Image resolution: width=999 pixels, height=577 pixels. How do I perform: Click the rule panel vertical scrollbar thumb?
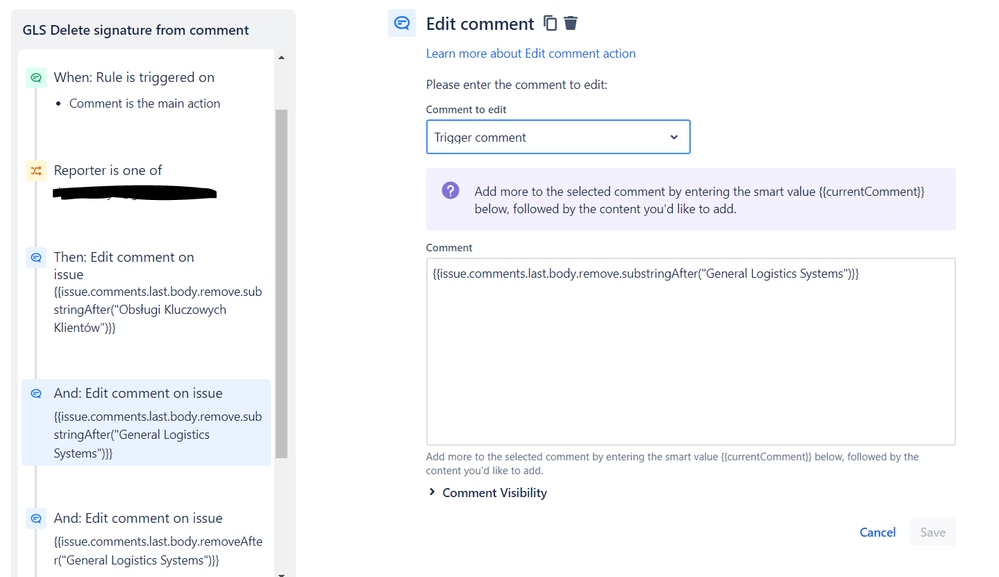[282, 283]
